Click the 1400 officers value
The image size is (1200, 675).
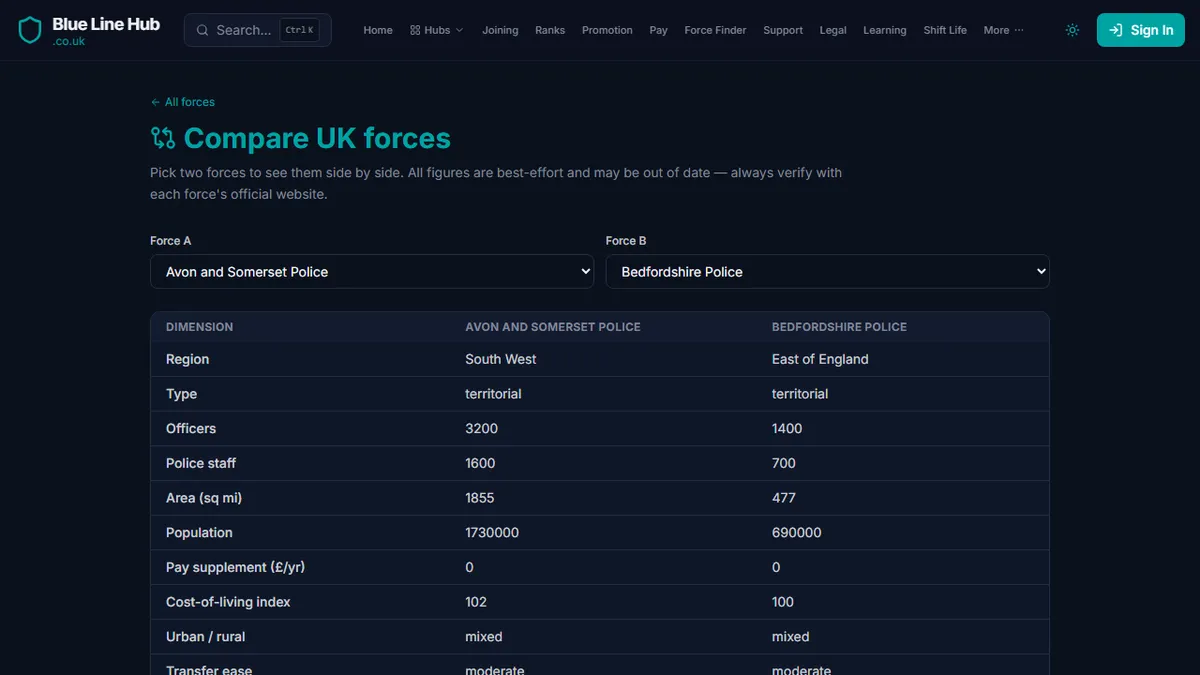[x=787, y=428]
